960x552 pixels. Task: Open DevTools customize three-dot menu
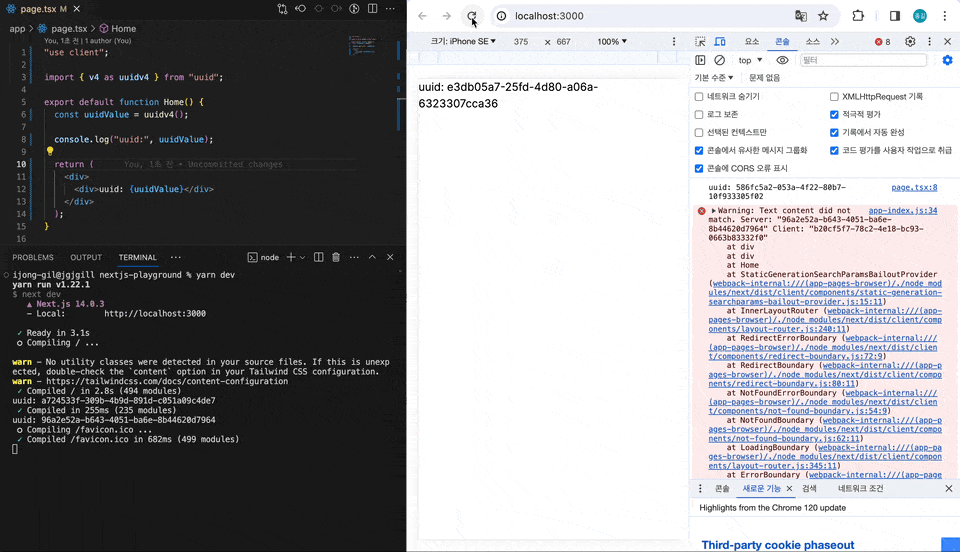[929, 42]
